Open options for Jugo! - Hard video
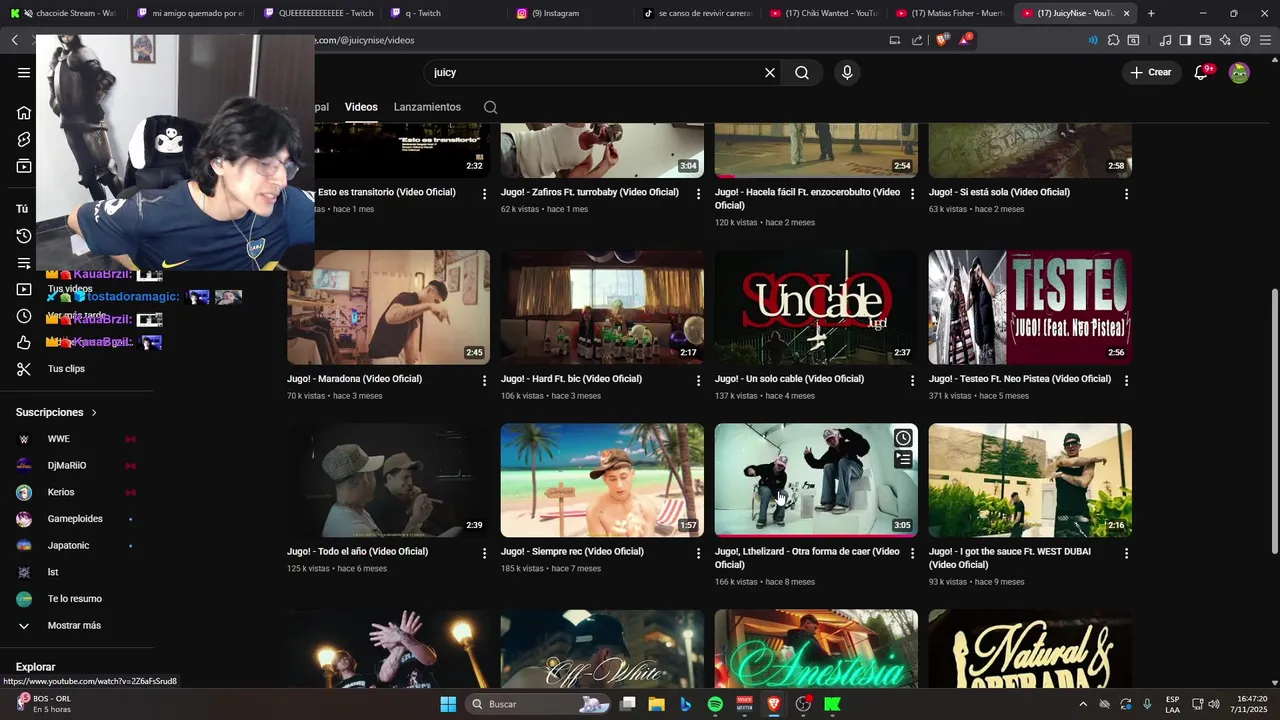Viewport: 1280px width, 720px height. click(x=698, y=381)
